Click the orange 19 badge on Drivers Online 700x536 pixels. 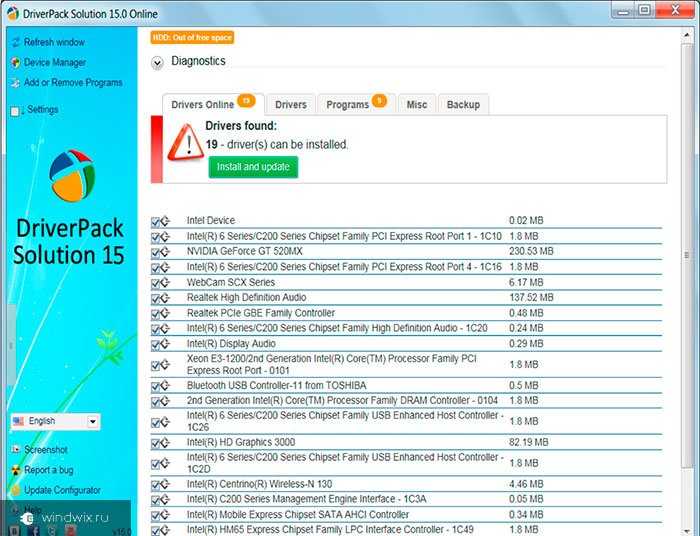[246, 101]
